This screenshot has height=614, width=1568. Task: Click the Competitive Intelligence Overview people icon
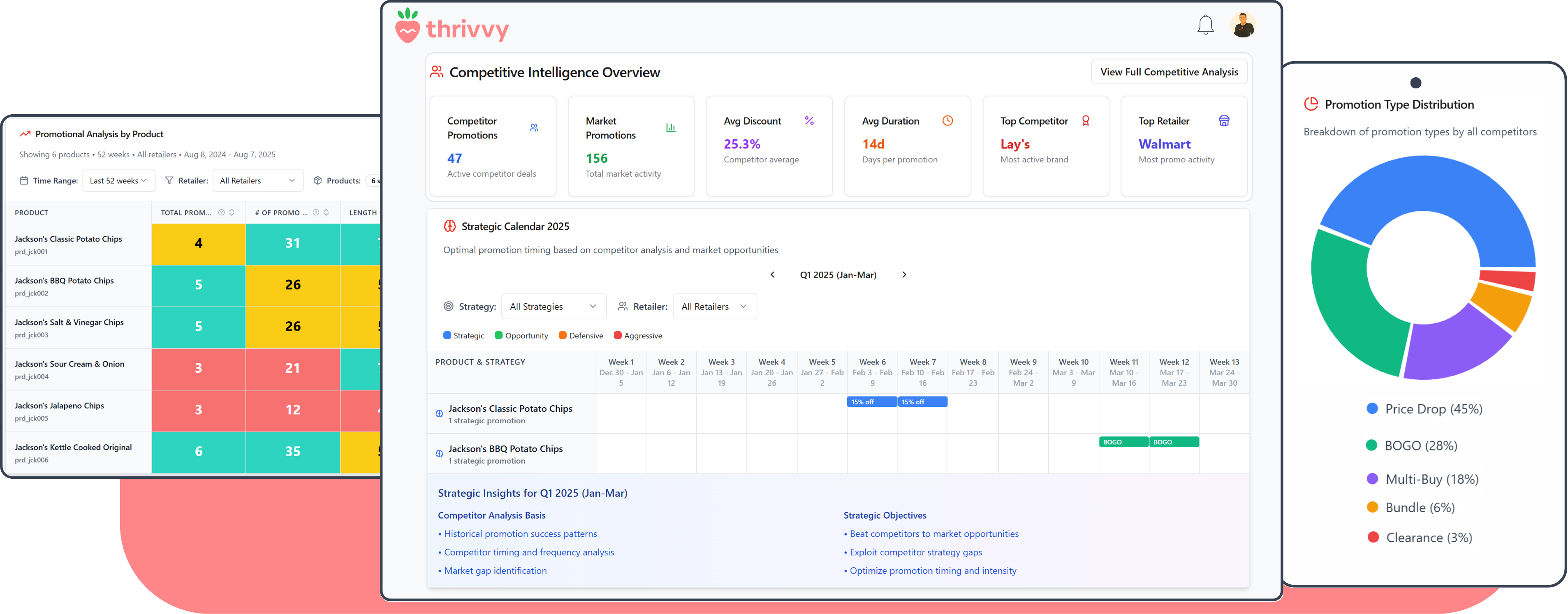tap(436, 72)
